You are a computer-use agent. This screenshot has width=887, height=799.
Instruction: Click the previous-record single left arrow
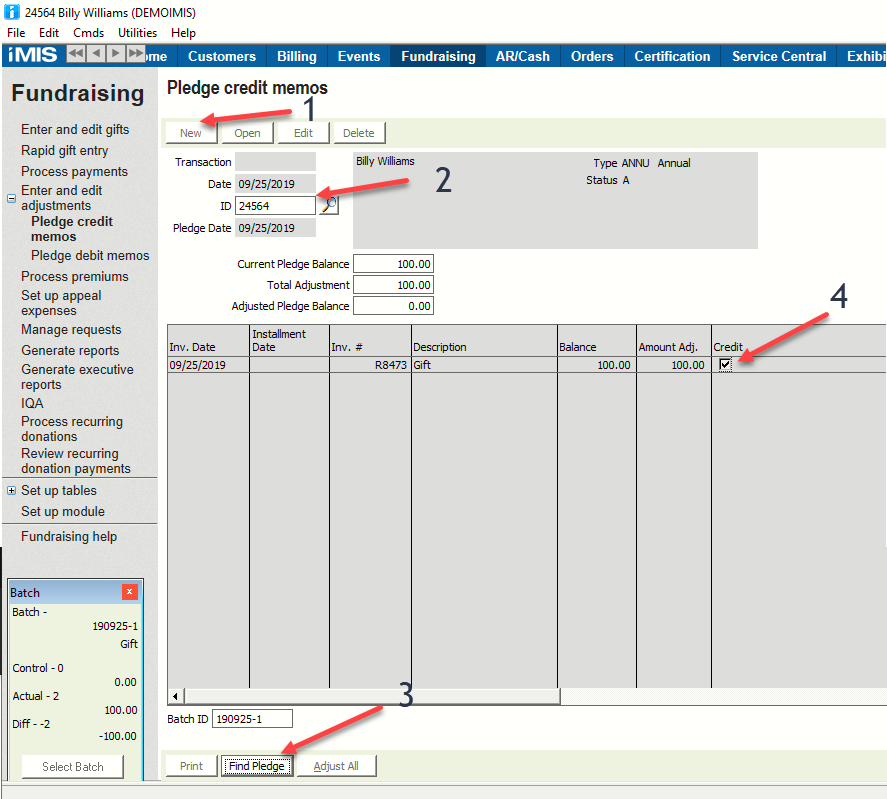click(x=96, y=54)
